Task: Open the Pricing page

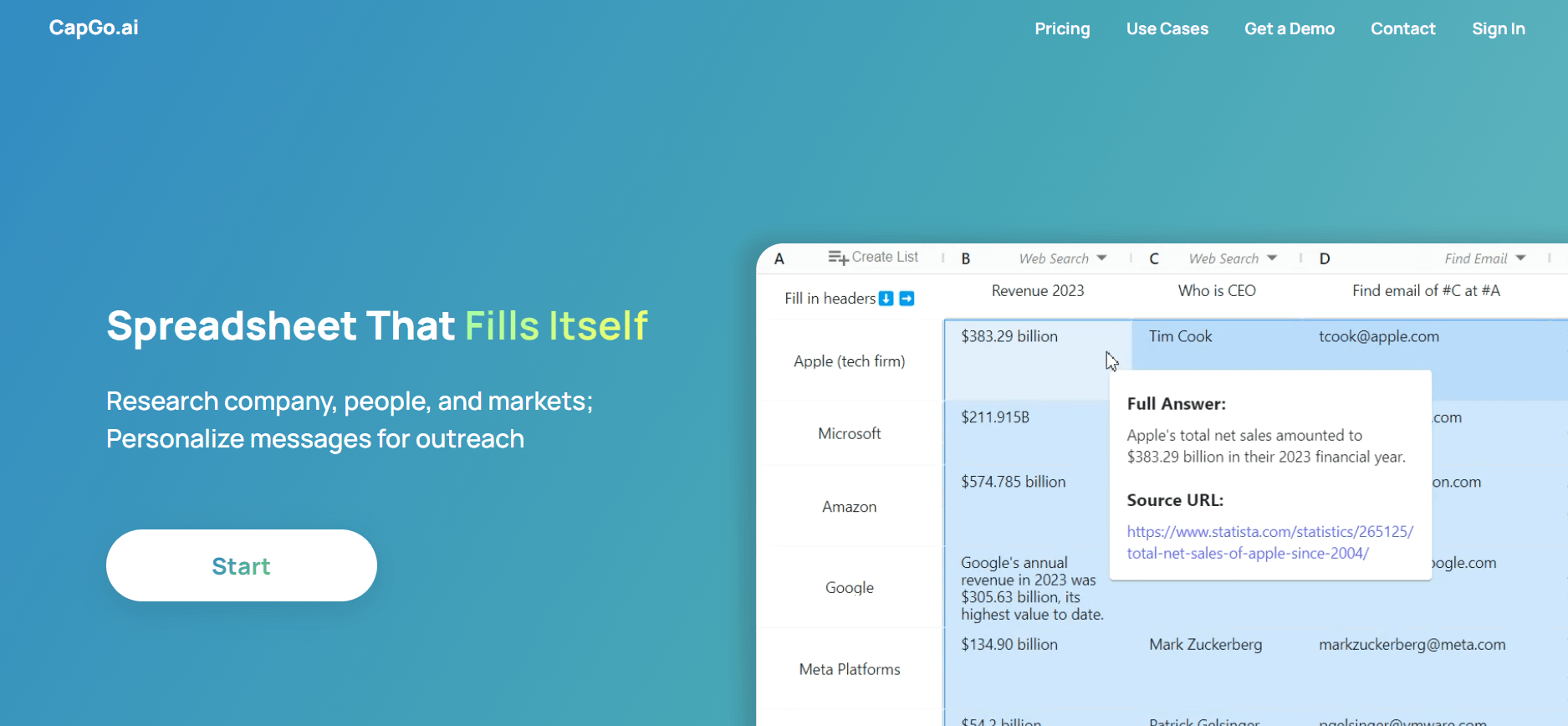Action: pos(1062,28)
